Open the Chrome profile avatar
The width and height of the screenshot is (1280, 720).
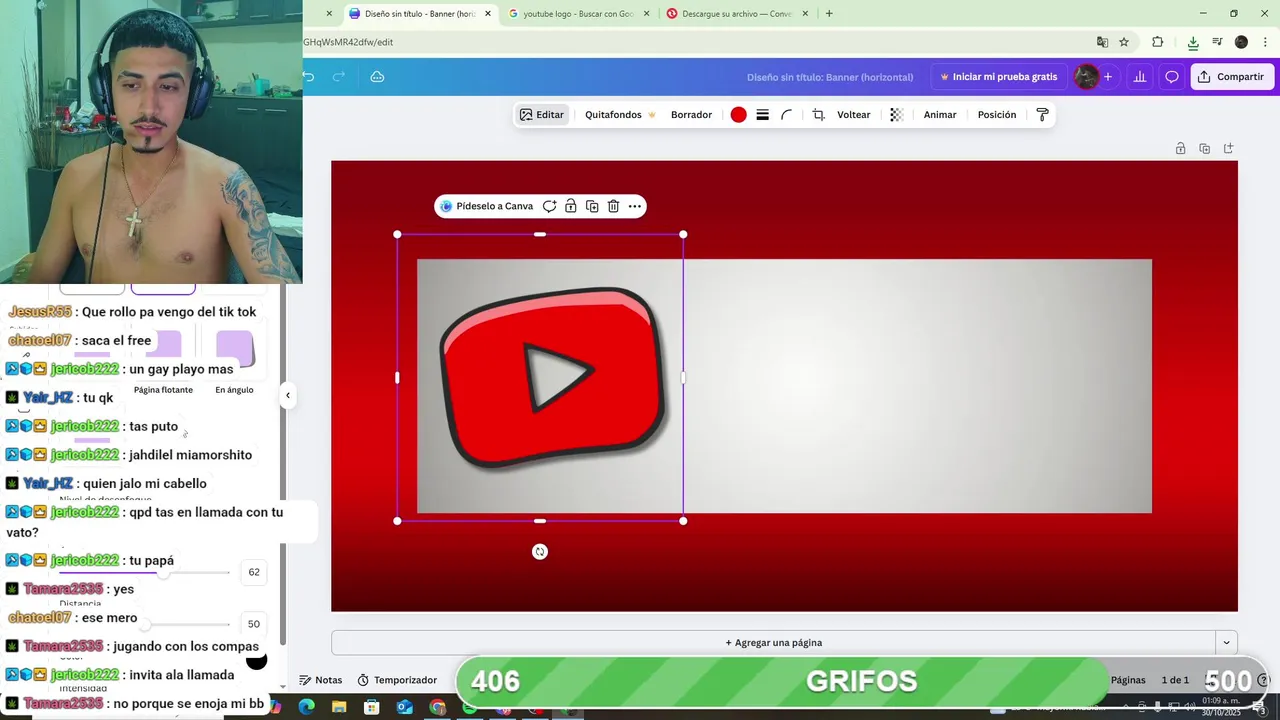coord(1241,42)
